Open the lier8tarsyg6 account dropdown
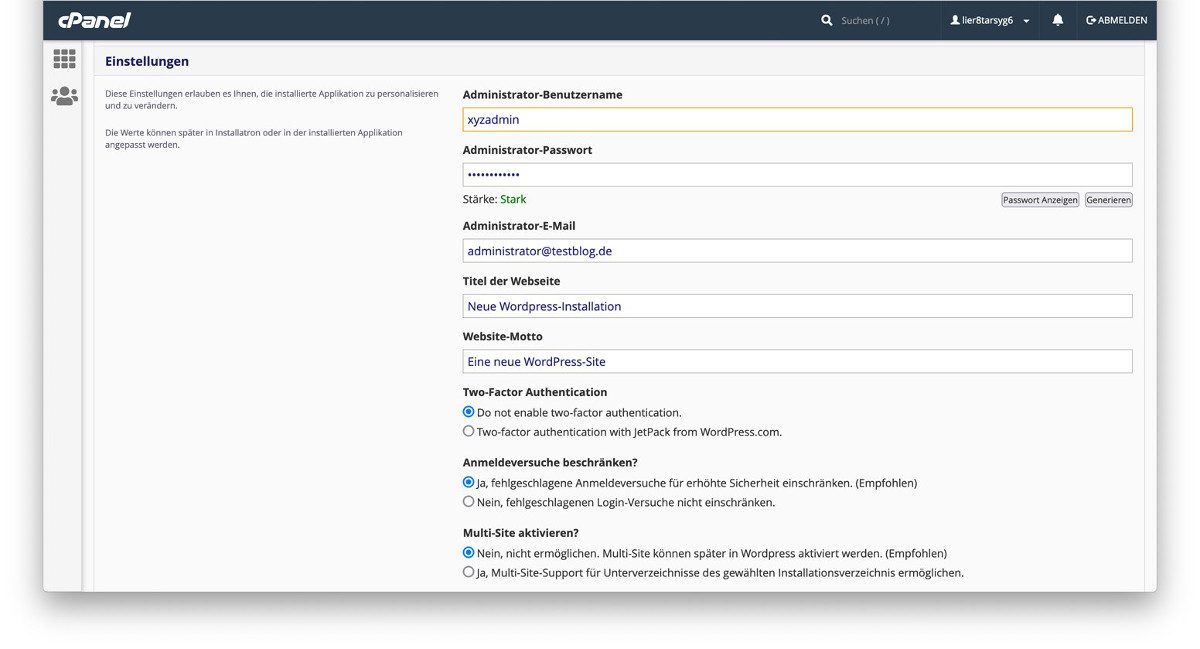The height and width of the screenshot is (649, 1200). (x=990, y=20)
